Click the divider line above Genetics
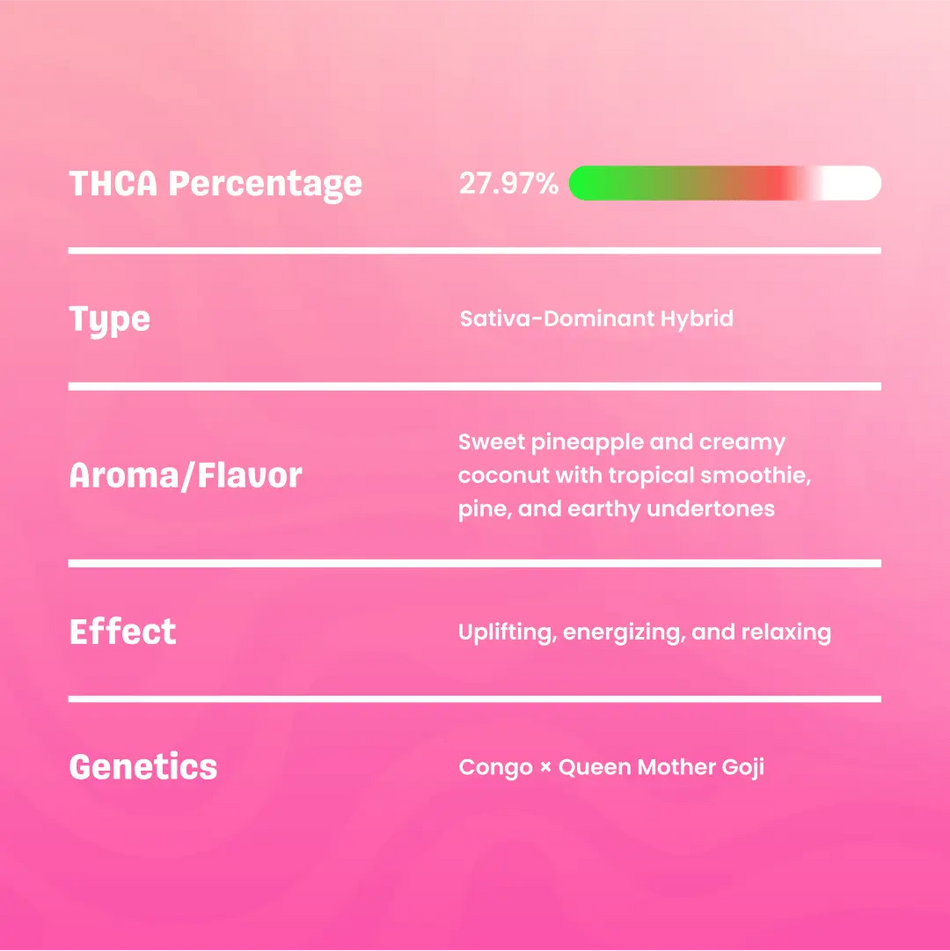The image size is (950, 951). pyautogui.click(x=474, y=698)
